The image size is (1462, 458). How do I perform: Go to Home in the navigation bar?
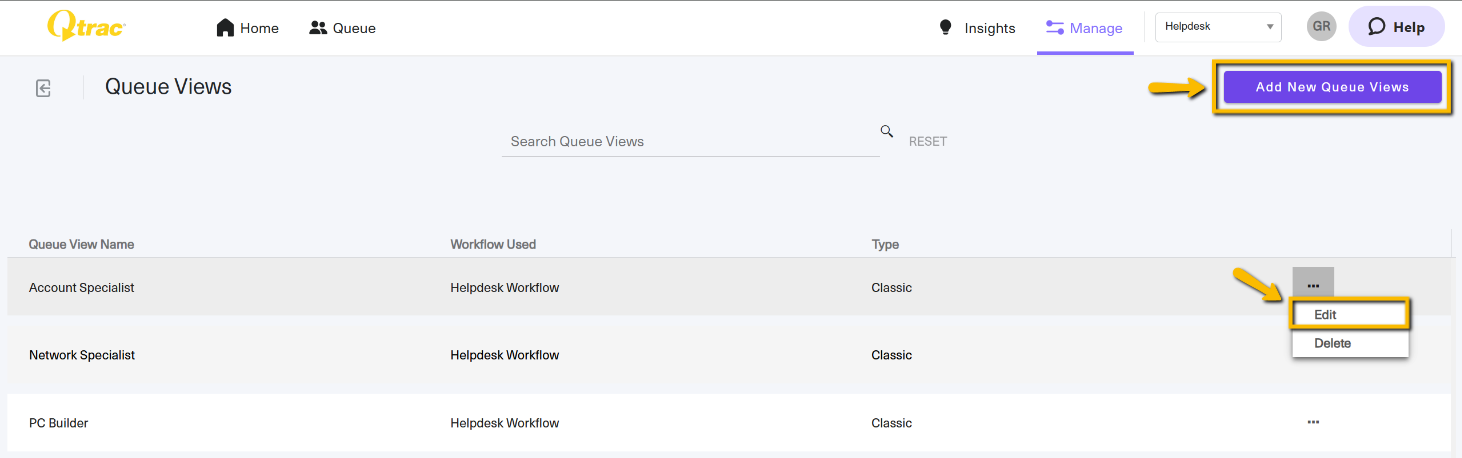pyautogui.click(x=248, y=28)
